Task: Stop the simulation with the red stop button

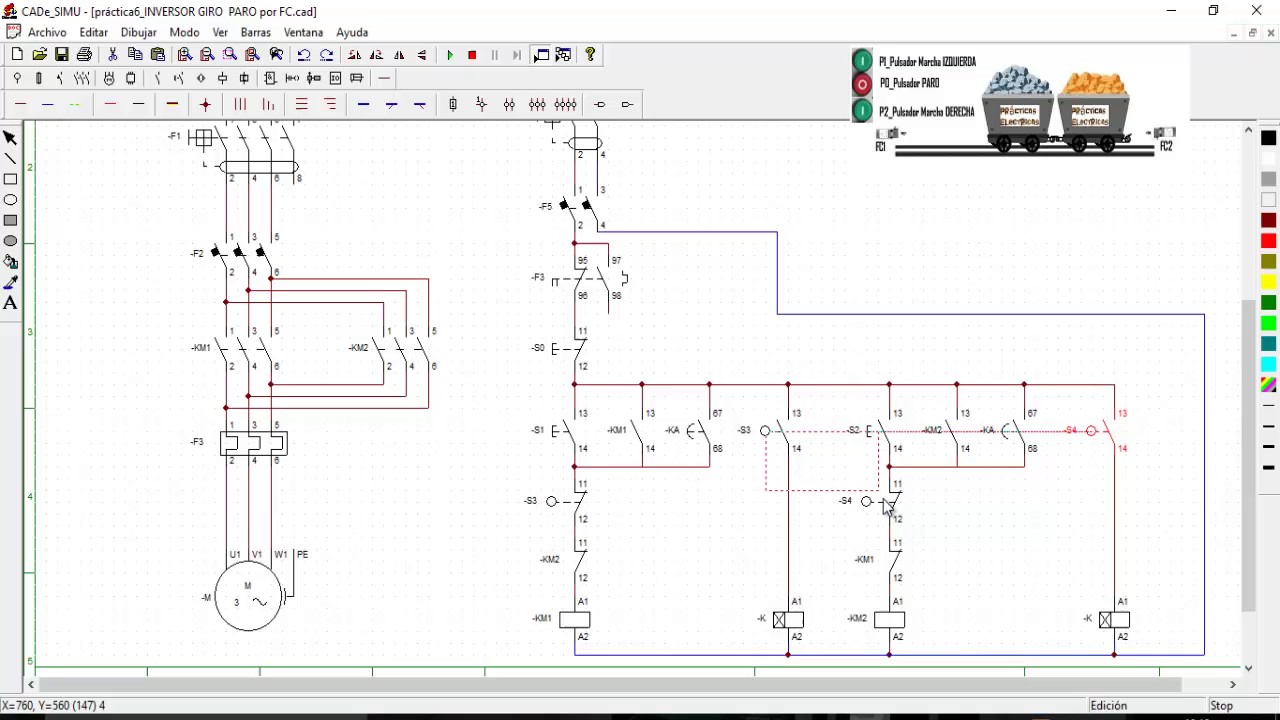Action: click(472, 55)
